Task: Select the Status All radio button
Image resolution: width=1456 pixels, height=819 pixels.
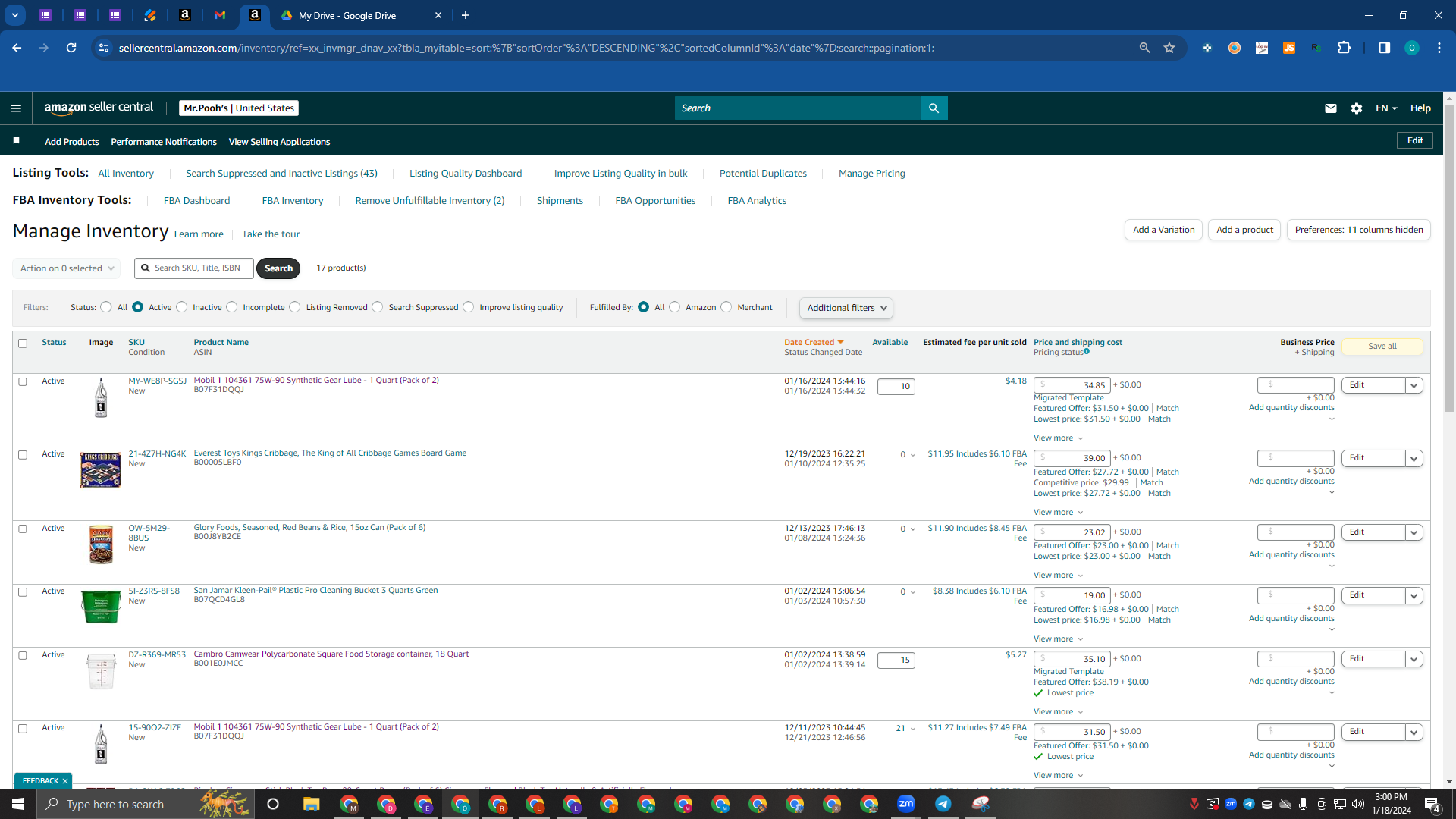Action: coord(106,307)
